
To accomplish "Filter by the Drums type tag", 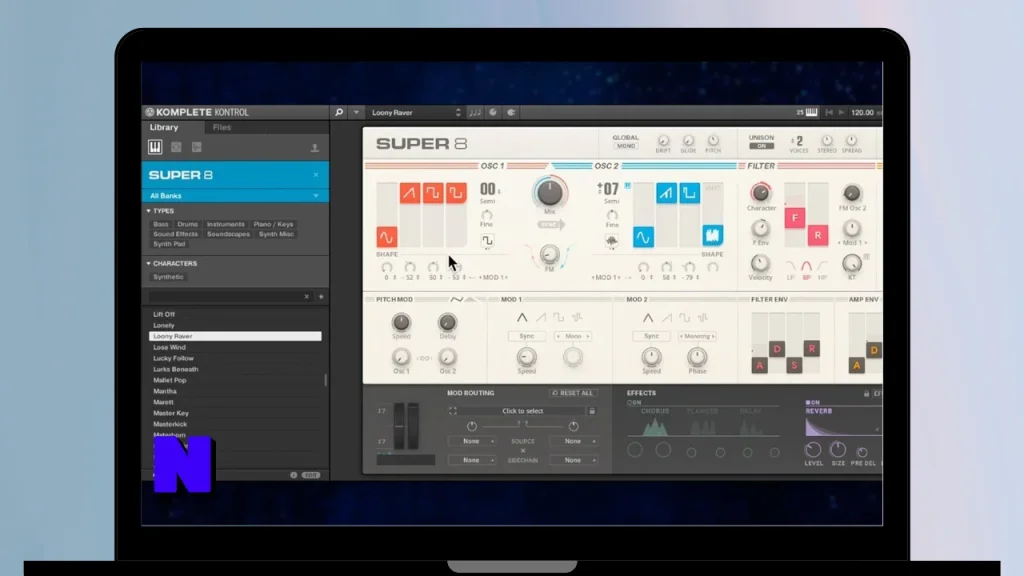I will click(187, 224).
